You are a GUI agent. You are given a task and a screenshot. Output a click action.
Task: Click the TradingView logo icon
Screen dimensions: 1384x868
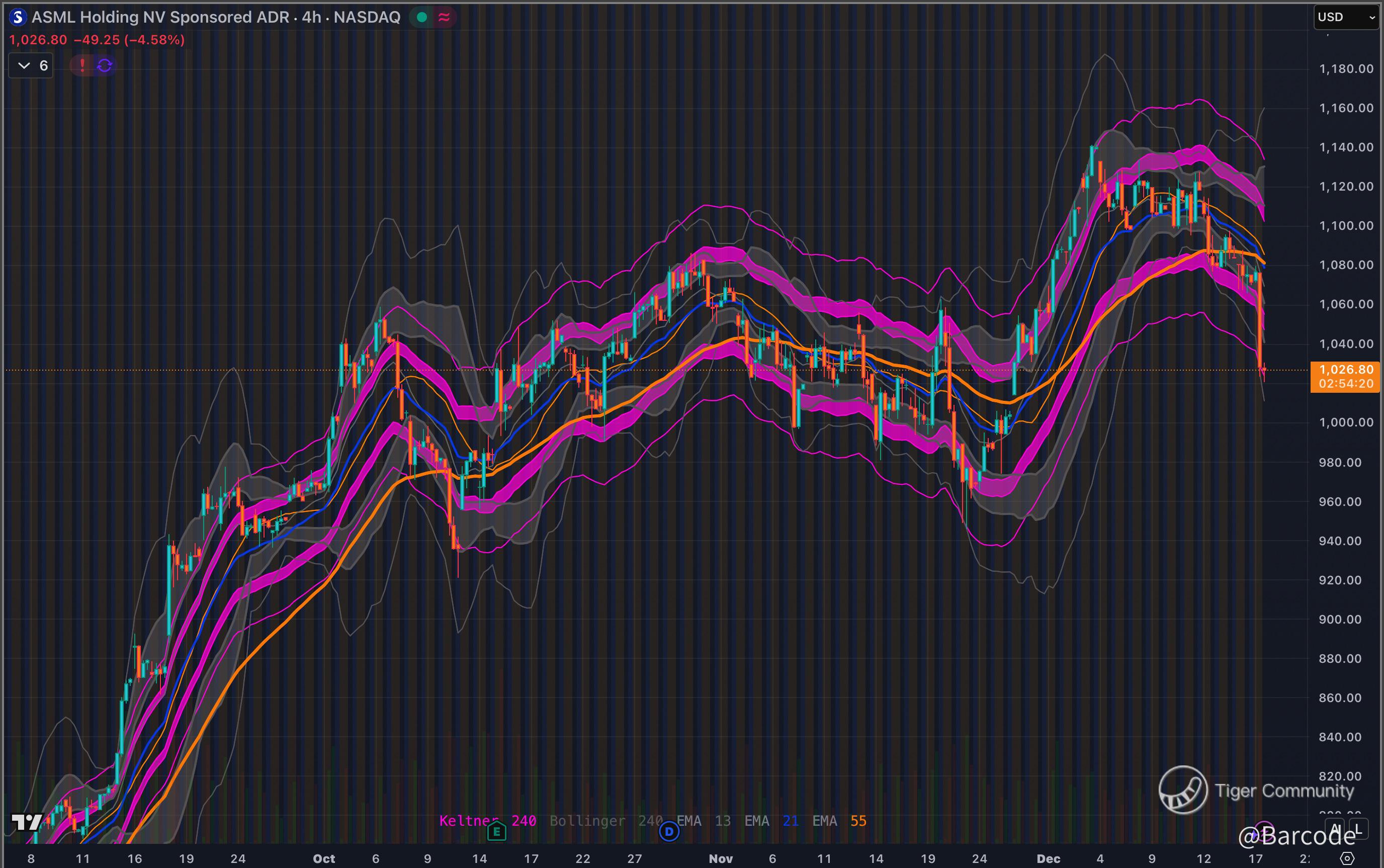pyautogui.click(x=27, y=822)
